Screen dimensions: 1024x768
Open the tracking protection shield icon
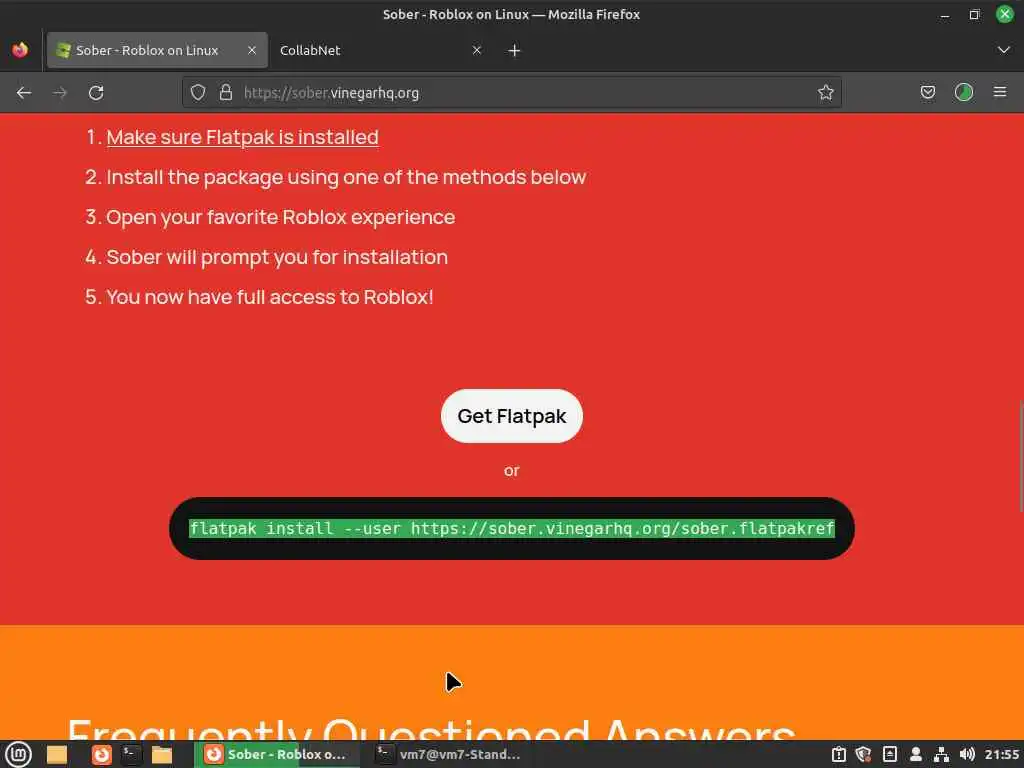pos(198,92)
